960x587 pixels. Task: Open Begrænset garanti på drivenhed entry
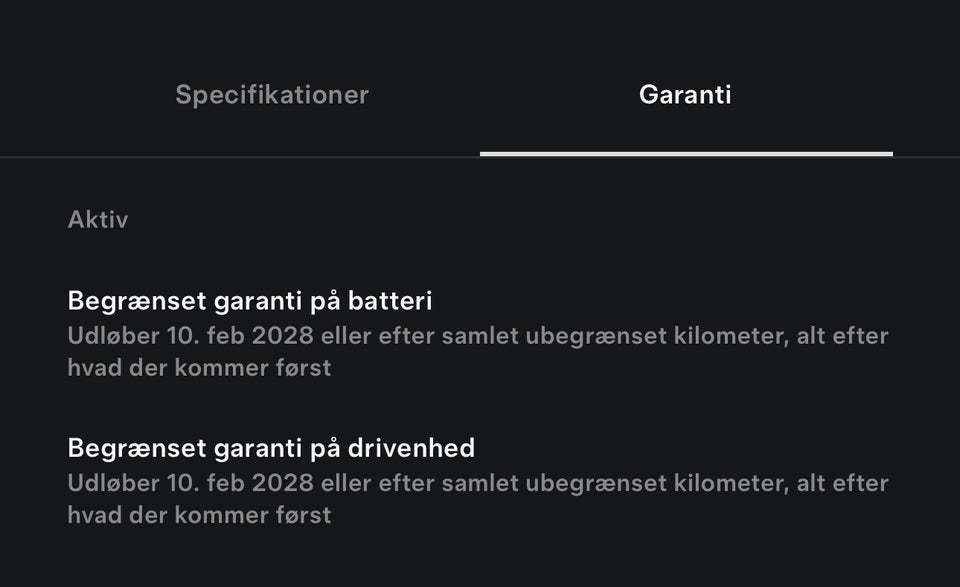271,447
